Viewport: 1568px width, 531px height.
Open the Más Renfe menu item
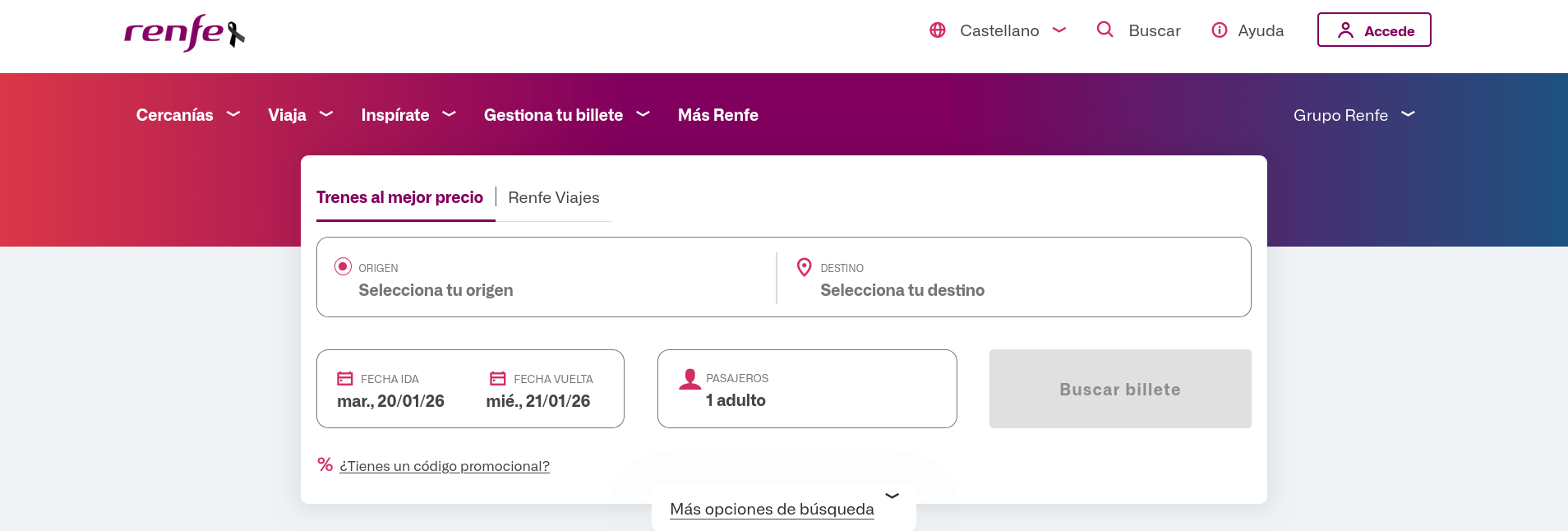pos(717,115)
